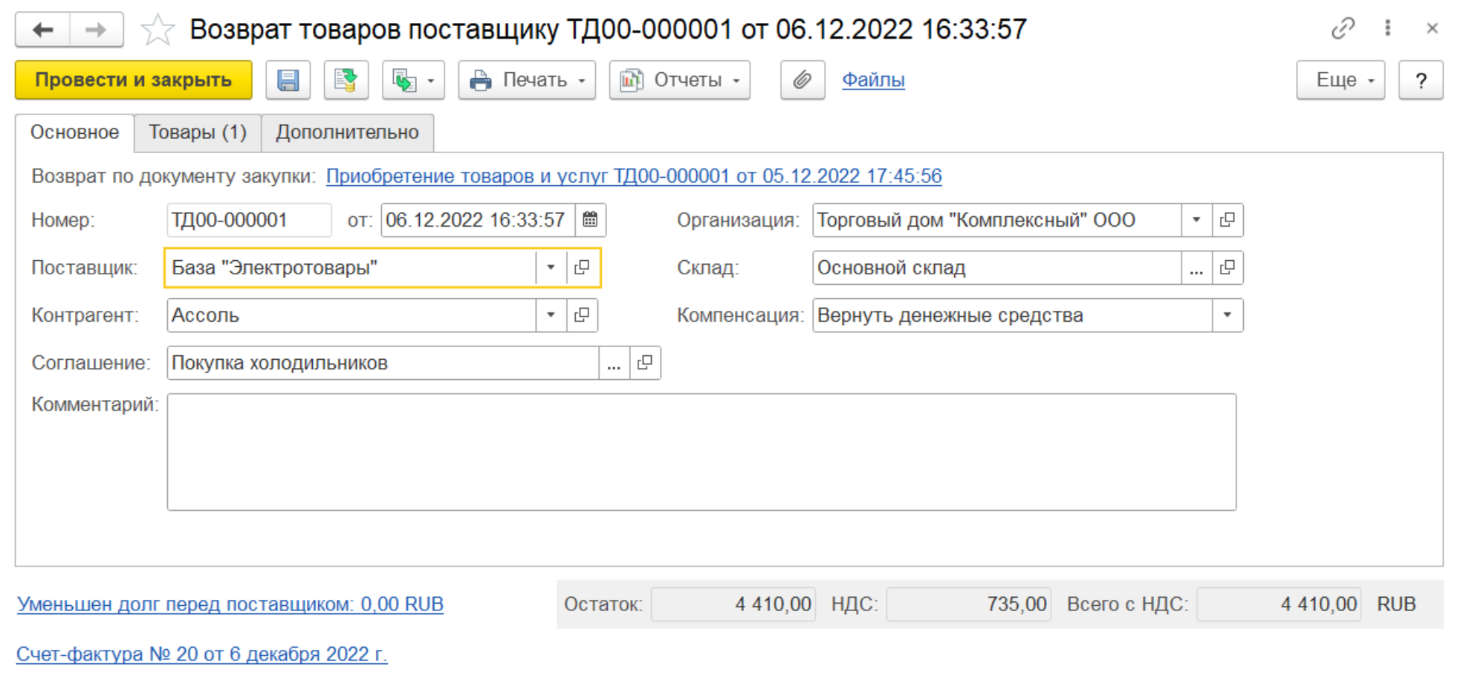Expand the Организация dropdown list
Viewport: 1472px width, 684px height.
(1196, 220)
